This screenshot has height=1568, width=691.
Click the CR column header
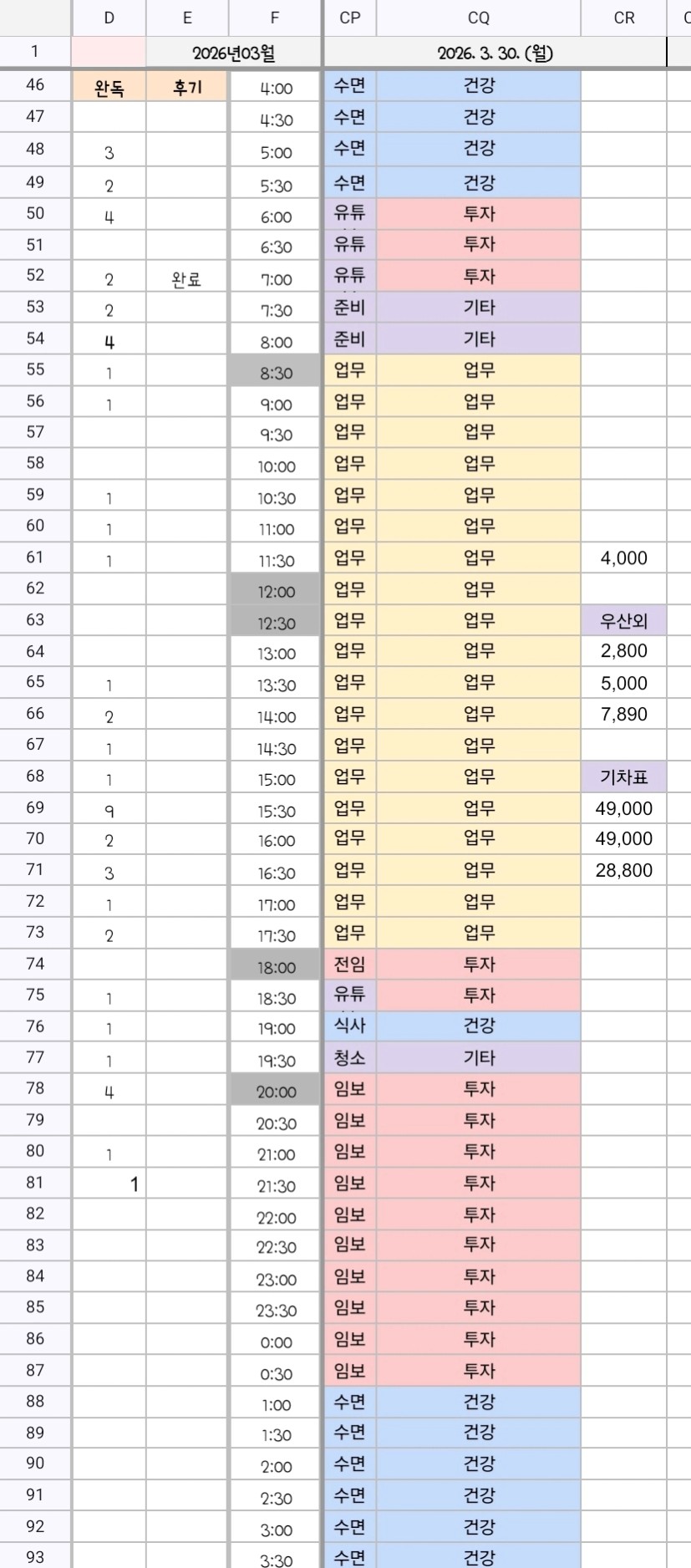623,18
